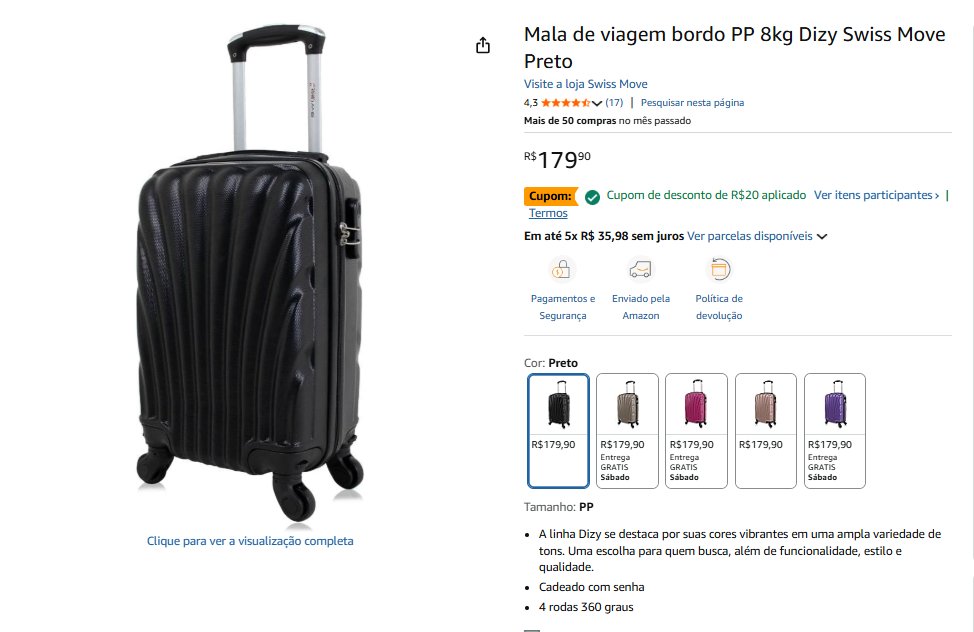Viewport: 974px width, 632px height.
Task: Click the Enviado pela Amazon delivery truck icon
Action: click(x=640, y=269)
